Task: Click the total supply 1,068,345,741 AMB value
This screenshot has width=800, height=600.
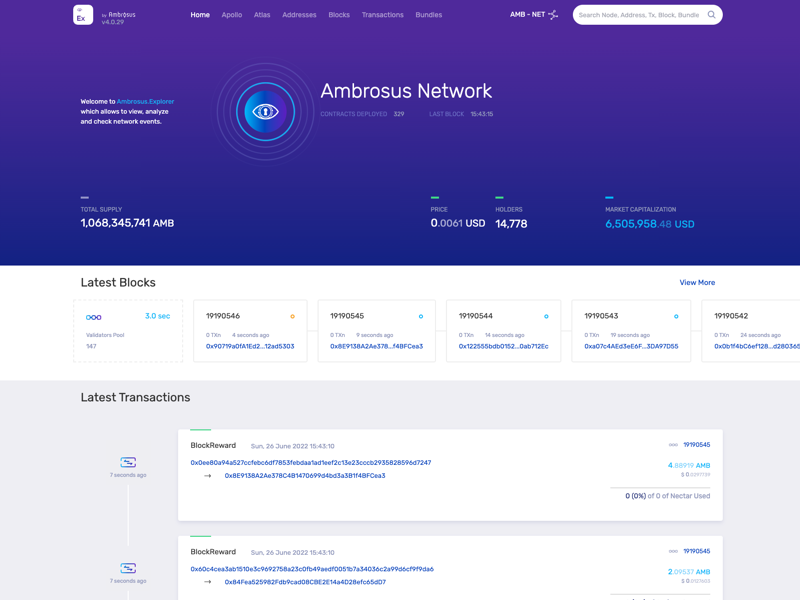Action: [127, 223]
